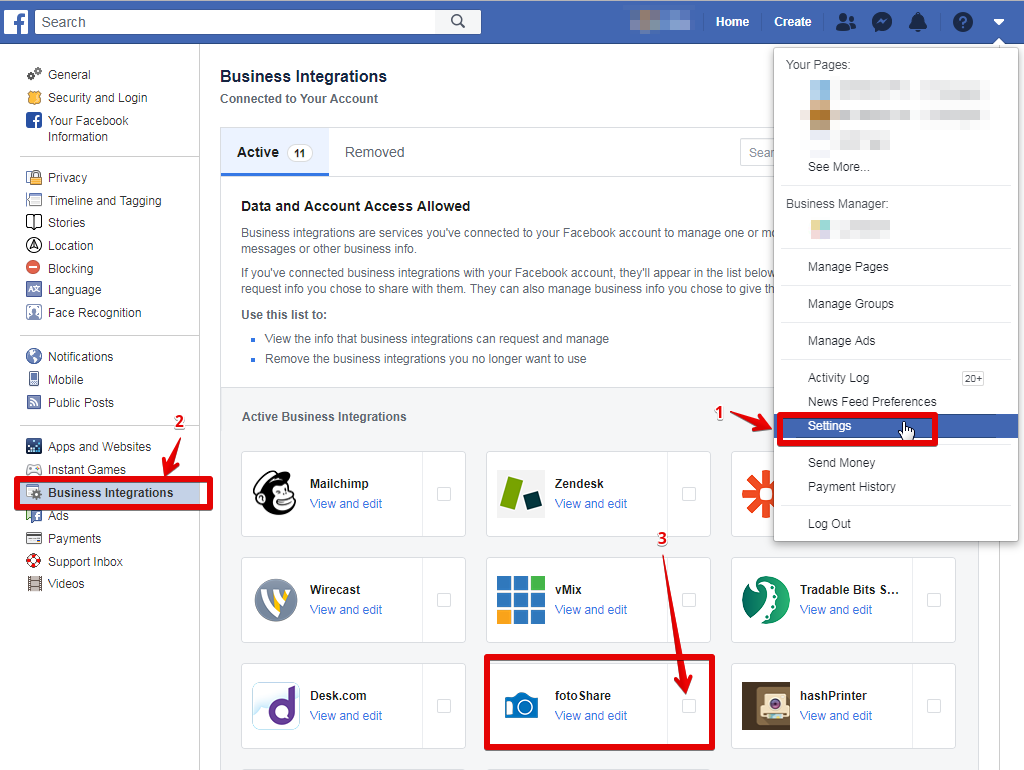Open Face Recognition icon

(34, 312)
